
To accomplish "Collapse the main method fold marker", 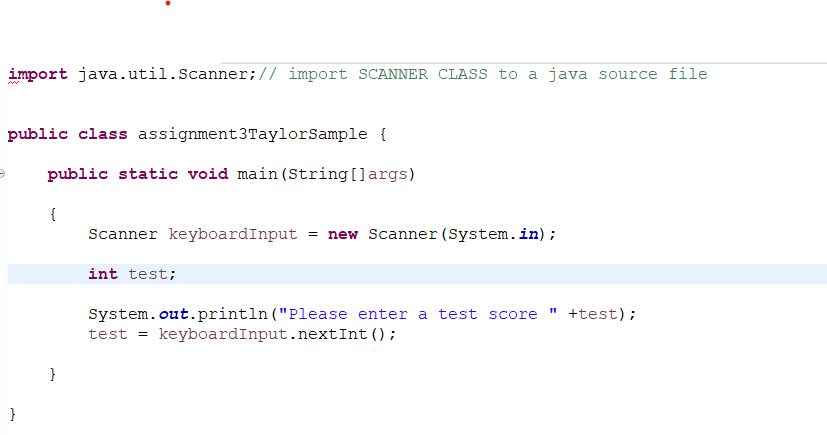I will [2, 173].
